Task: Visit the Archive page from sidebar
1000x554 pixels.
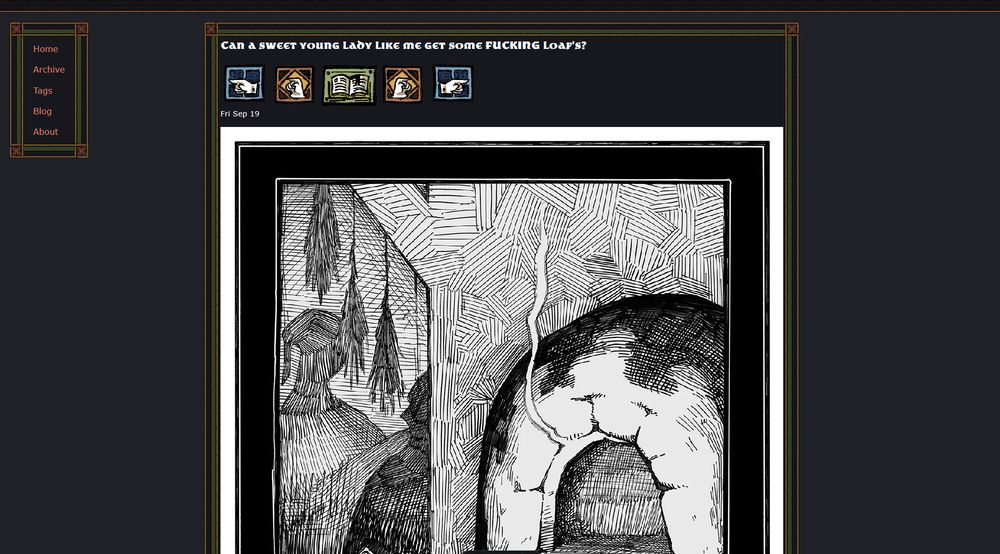Action: coord(49,69)
